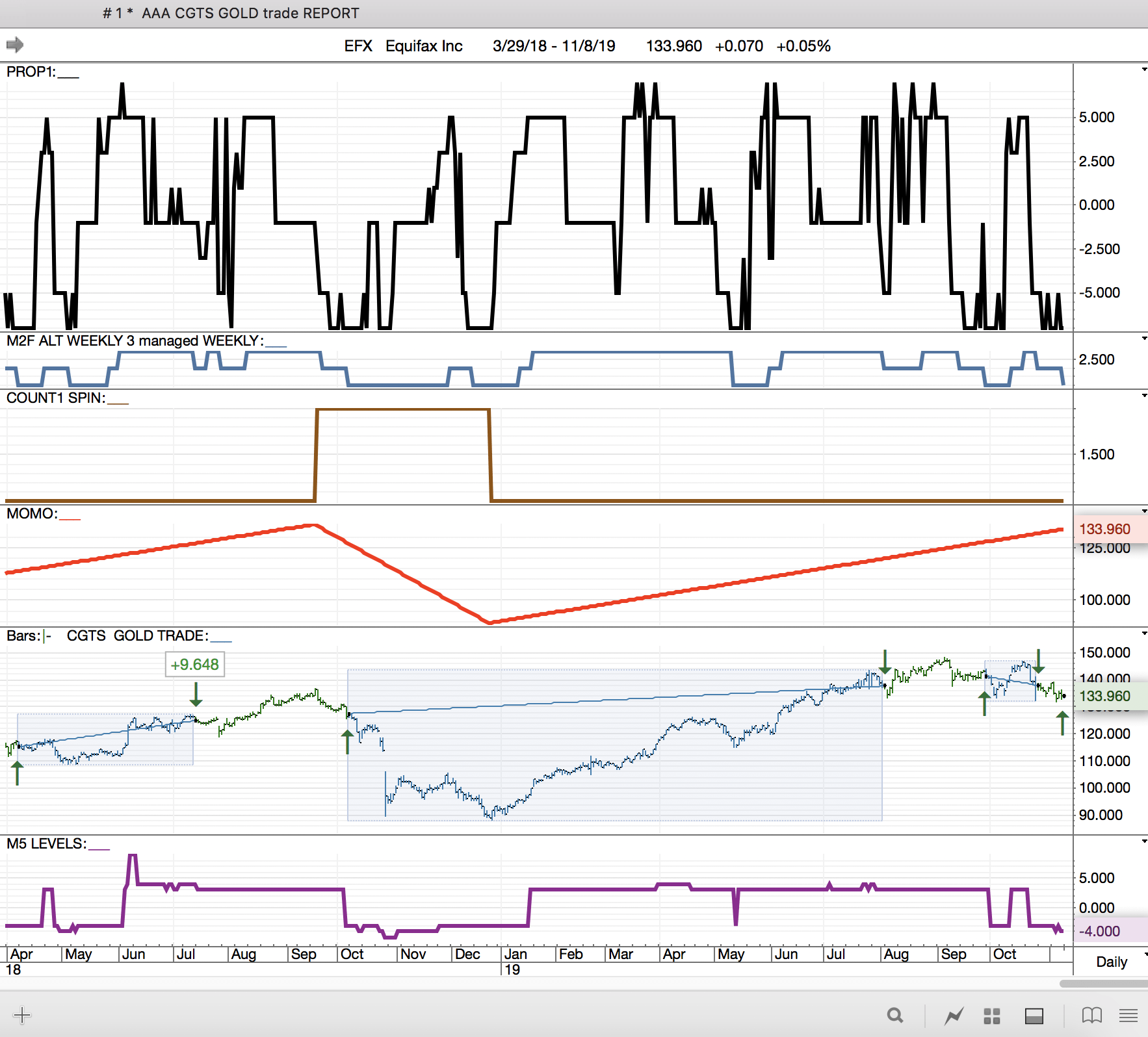Switch to the four-square grid view
The image size is (1148, 1037).
pyautogui.click(x=992, y=1016)
